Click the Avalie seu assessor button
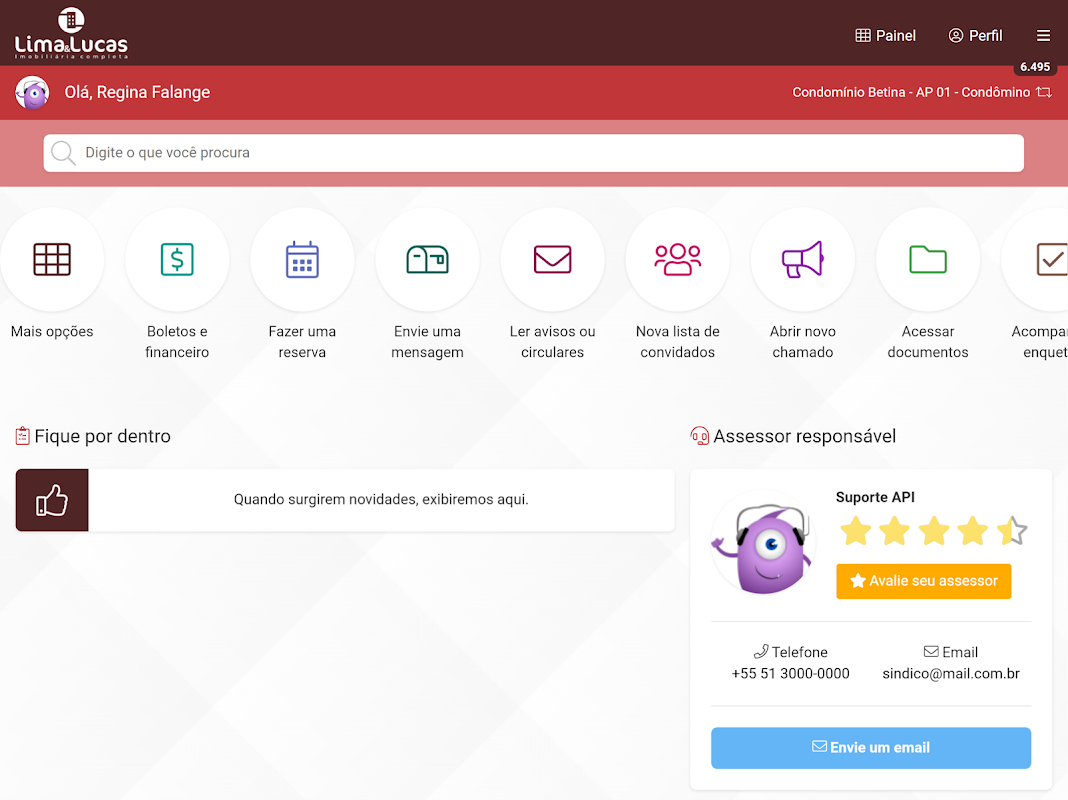Screen dimensions: 1068x800 (x=923, y=581)
